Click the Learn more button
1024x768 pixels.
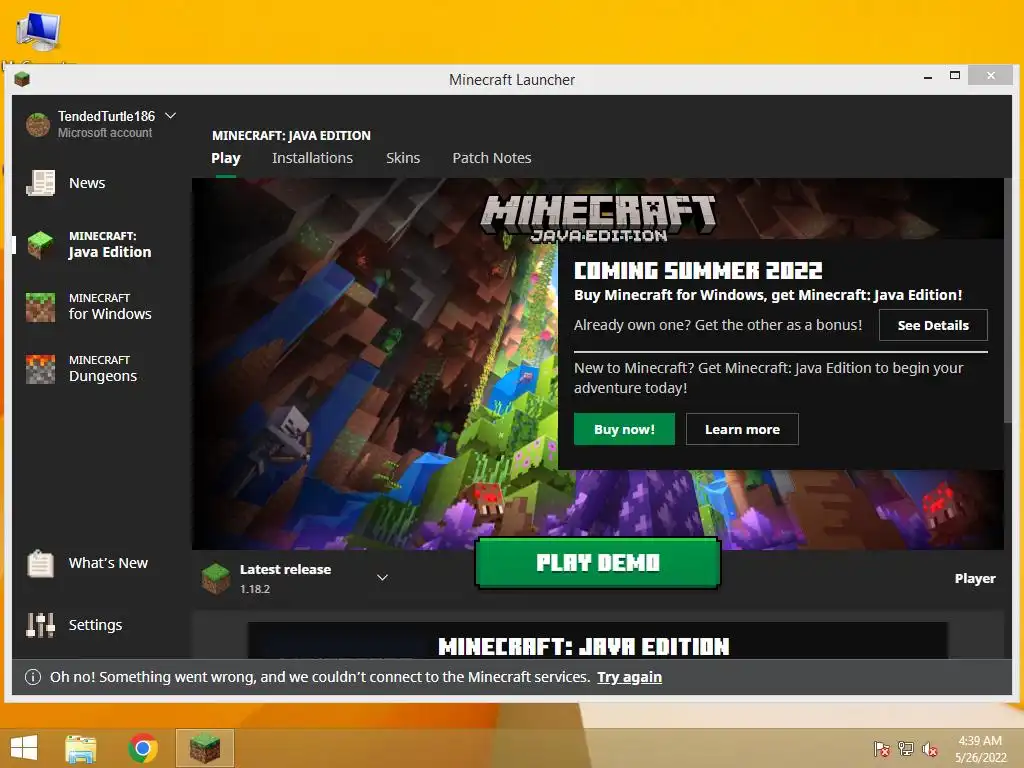tap(742, 429)
